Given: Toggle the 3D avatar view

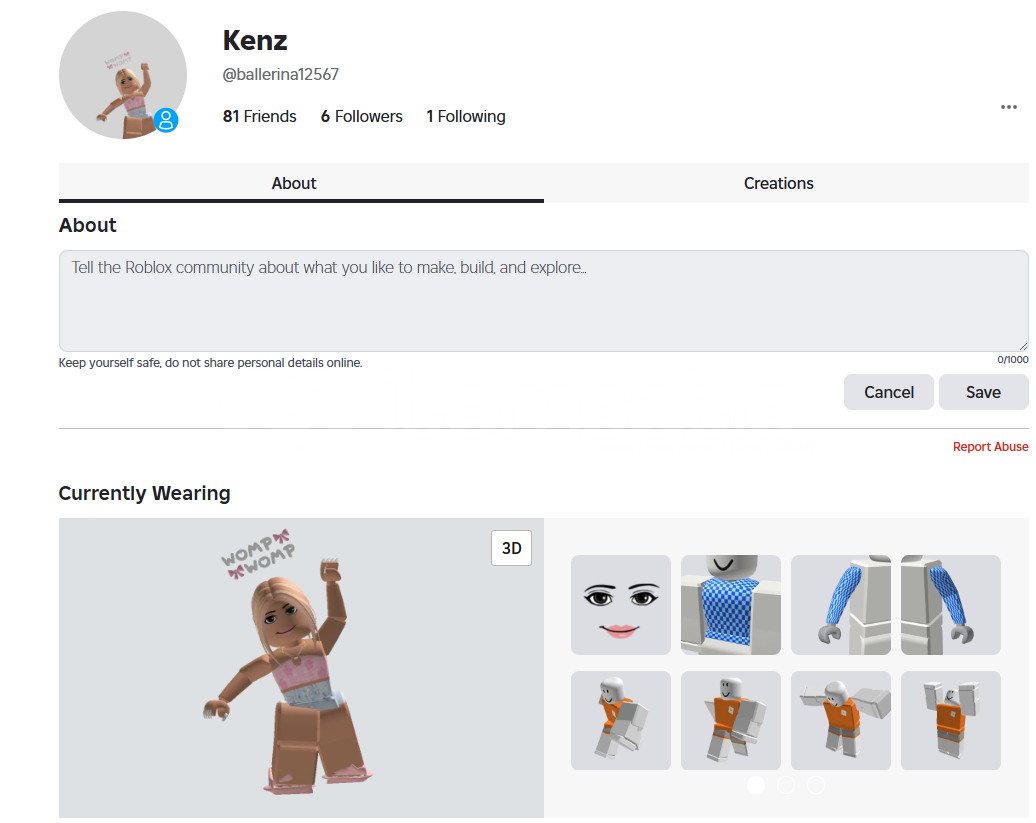Looking at the screenshot, I should (511, 548).
